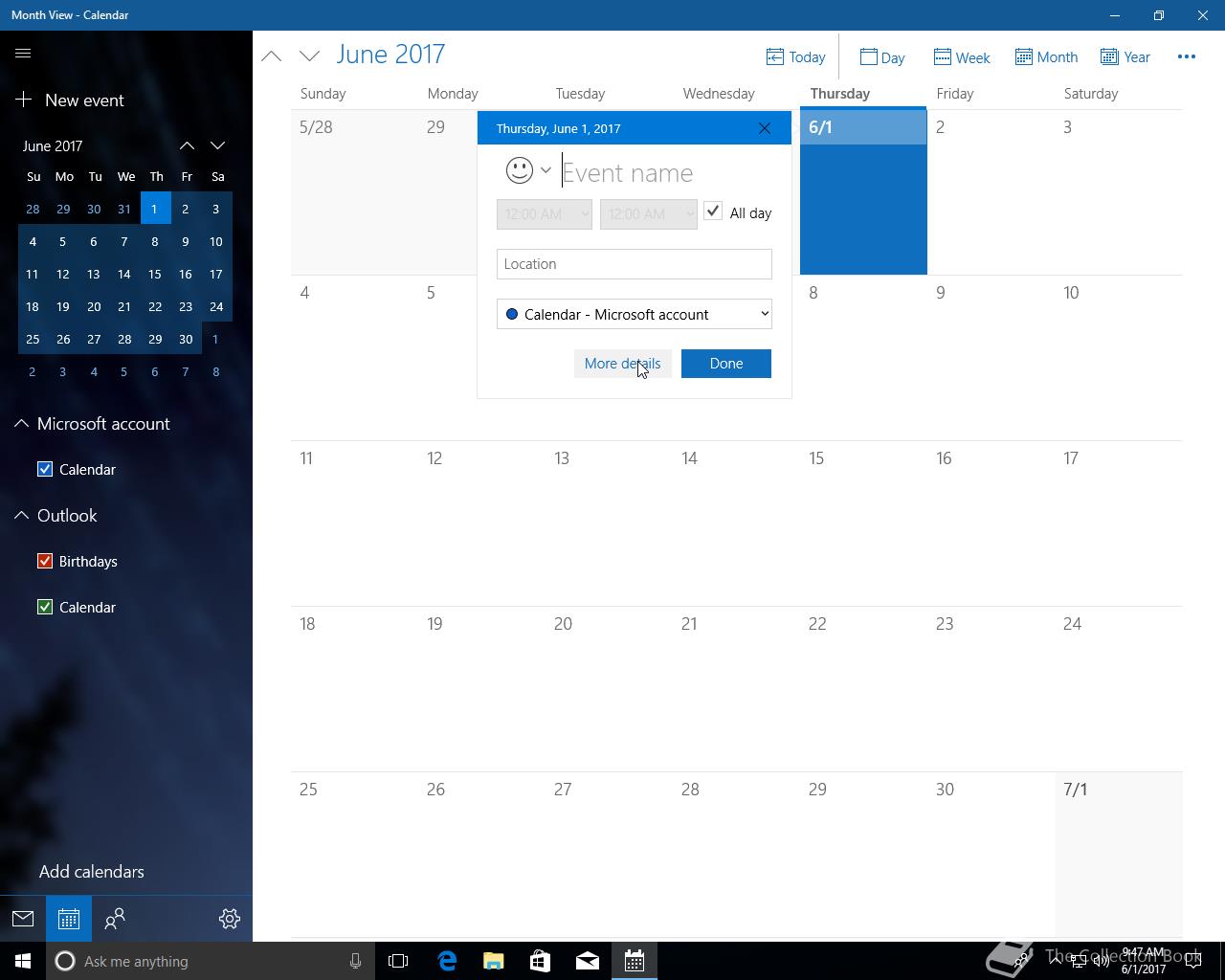Uncheck the All day checkbox
This screenshot has width=1225, height=980.
[713, 212]
